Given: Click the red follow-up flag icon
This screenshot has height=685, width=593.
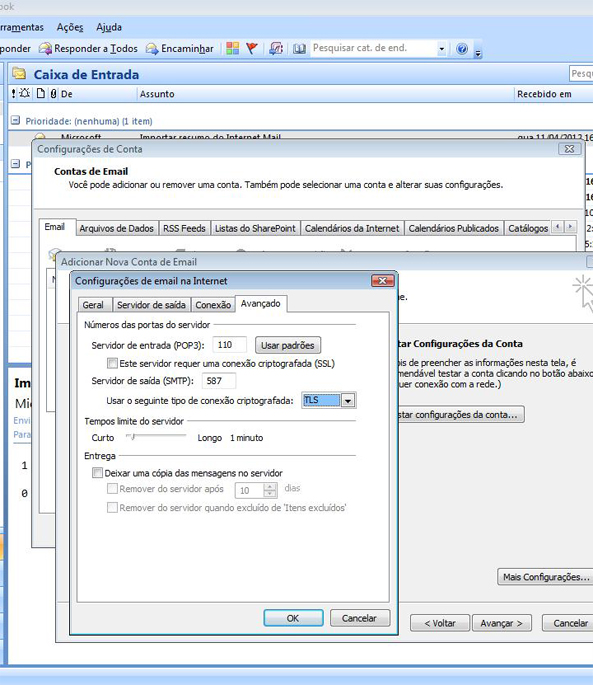Looking at the screenshot, I should pos(252,48).
